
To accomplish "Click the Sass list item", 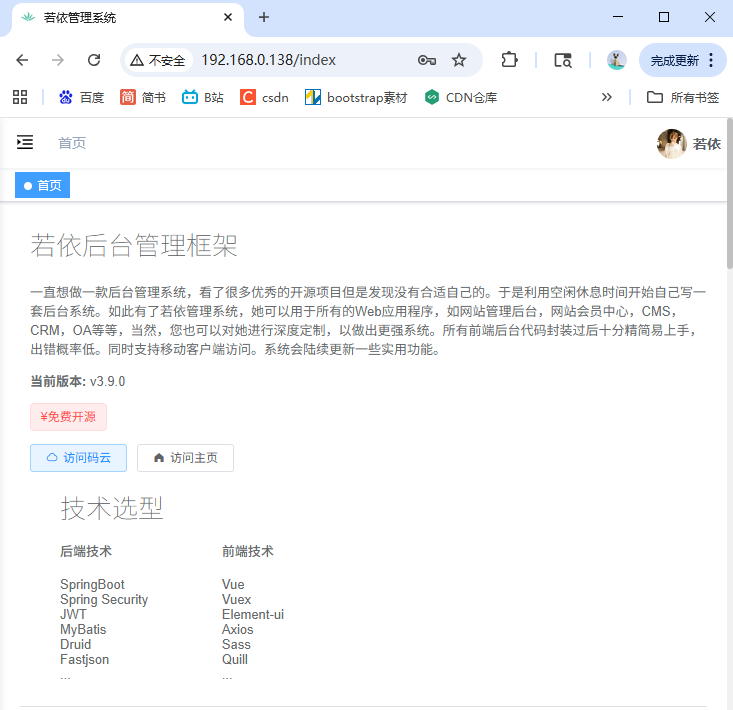I will tap(236, 644).
